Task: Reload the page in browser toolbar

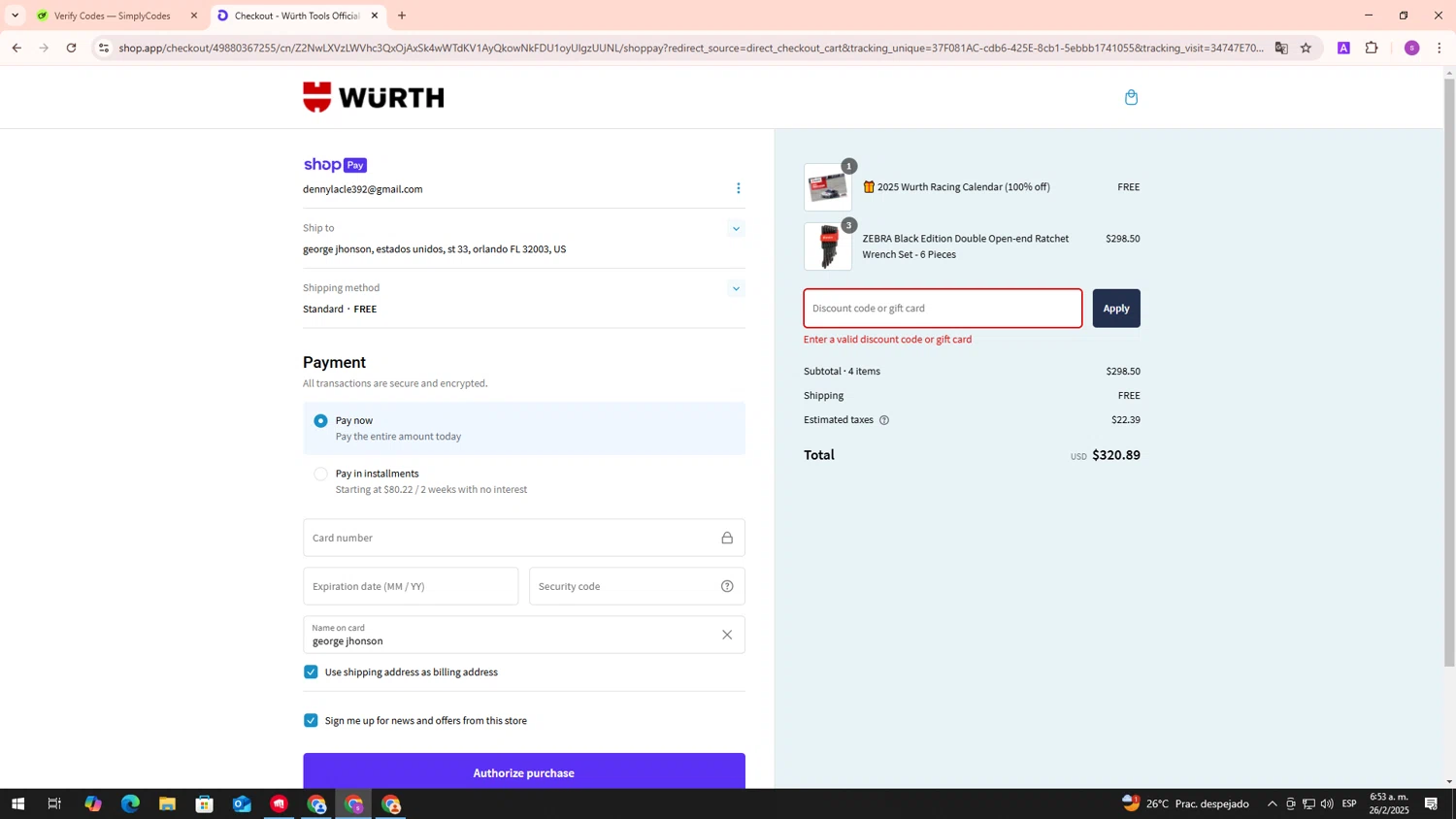Action: 71,48
